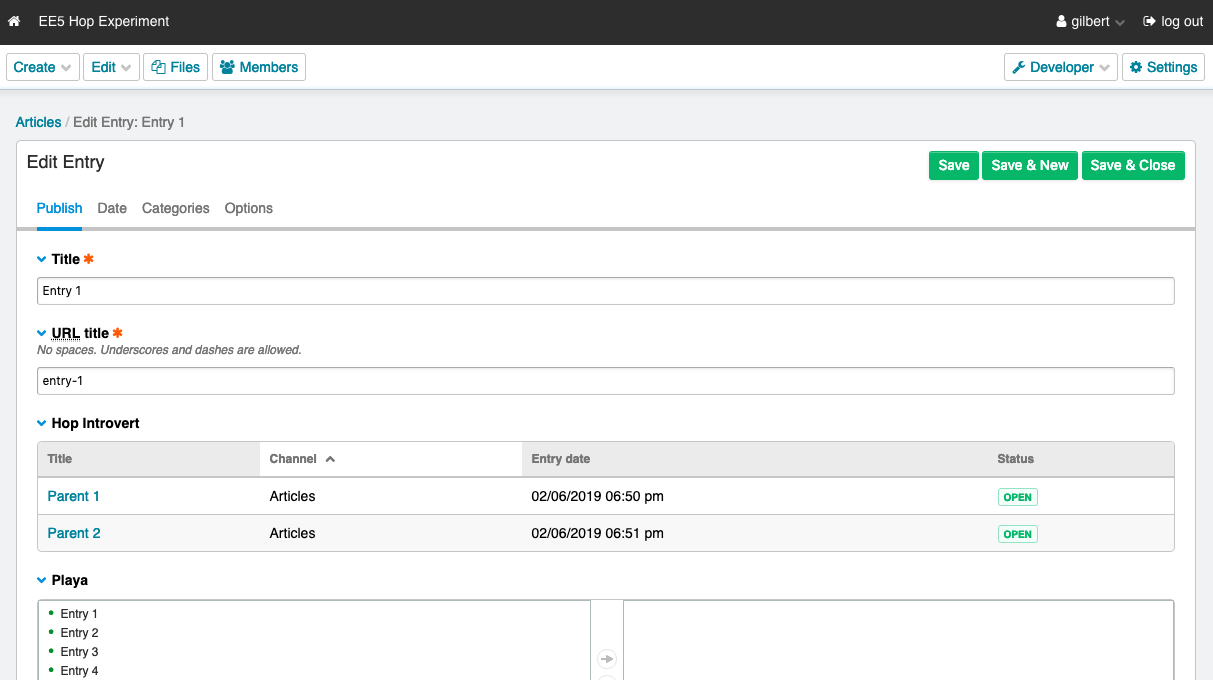Click the Playa move-right arrow icon
This screenshot has height=680, width=1213.
click(607, 659)
